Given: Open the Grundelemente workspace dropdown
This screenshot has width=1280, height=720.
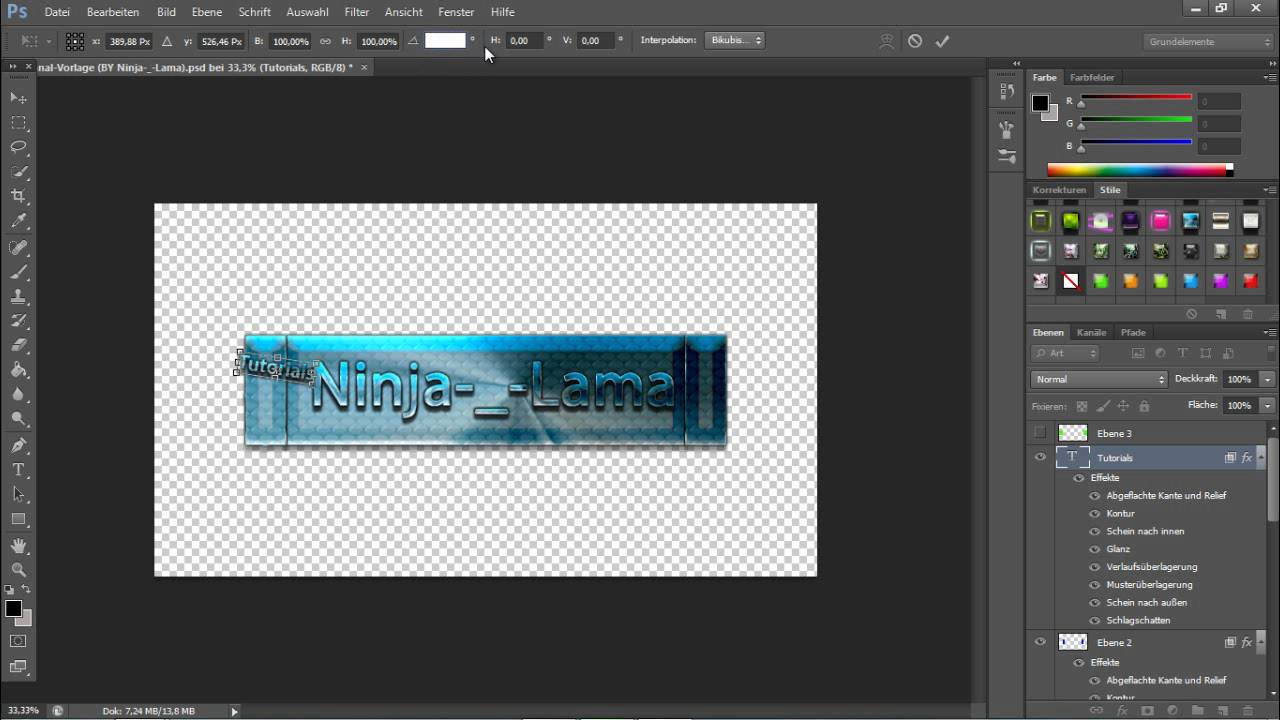Looking at the screenshot, I should coord(1208,42).
